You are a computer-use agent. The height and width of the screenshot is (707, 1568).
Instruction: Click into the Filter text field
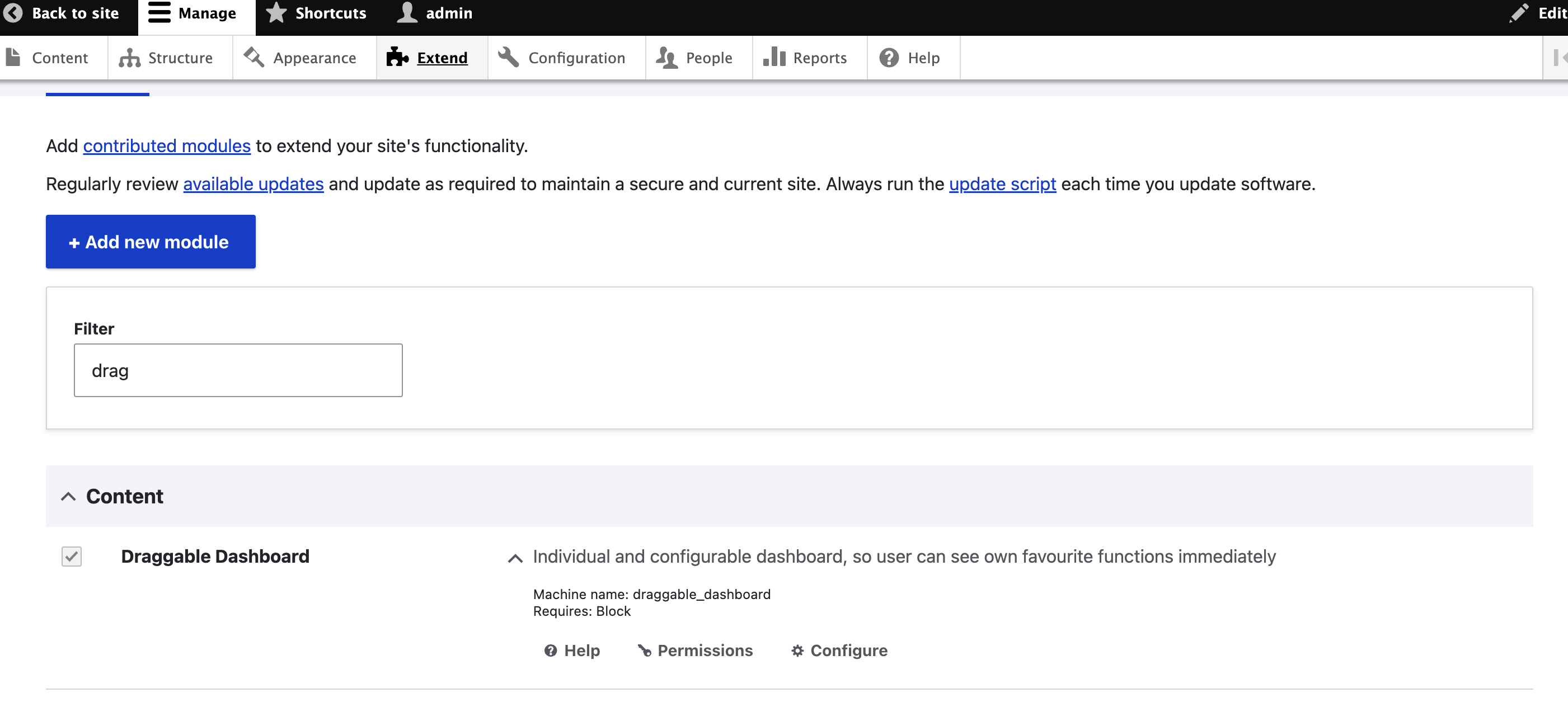tap(238, 370)
